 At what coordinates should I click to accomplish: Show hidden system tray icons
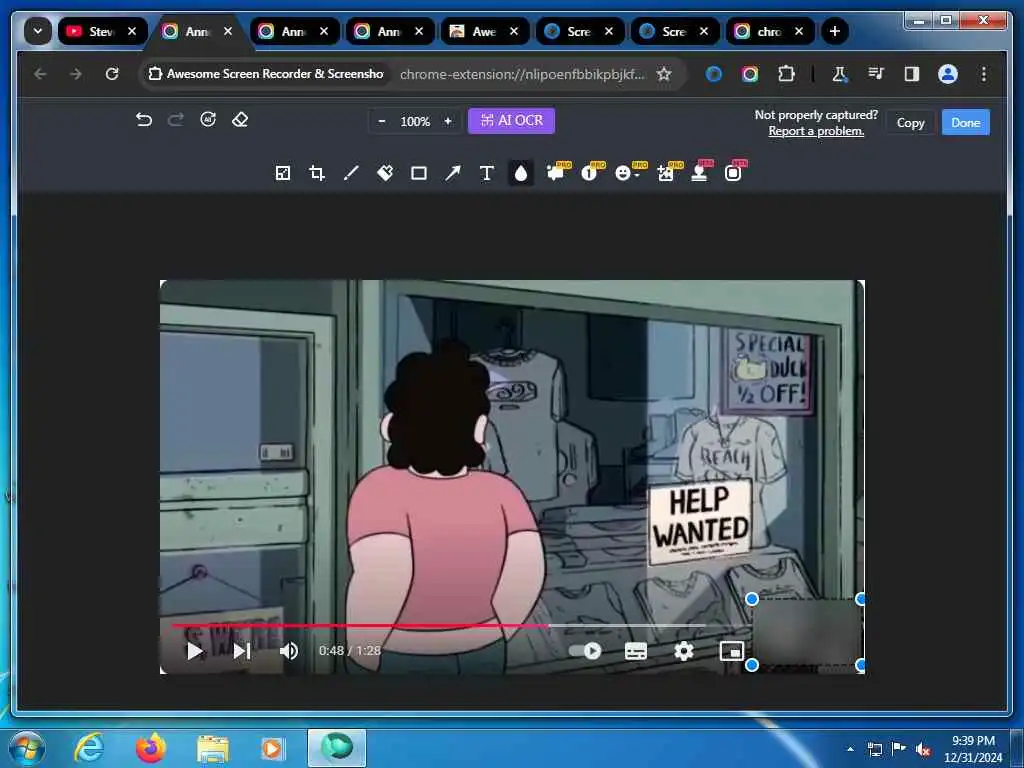coord(850,749)
